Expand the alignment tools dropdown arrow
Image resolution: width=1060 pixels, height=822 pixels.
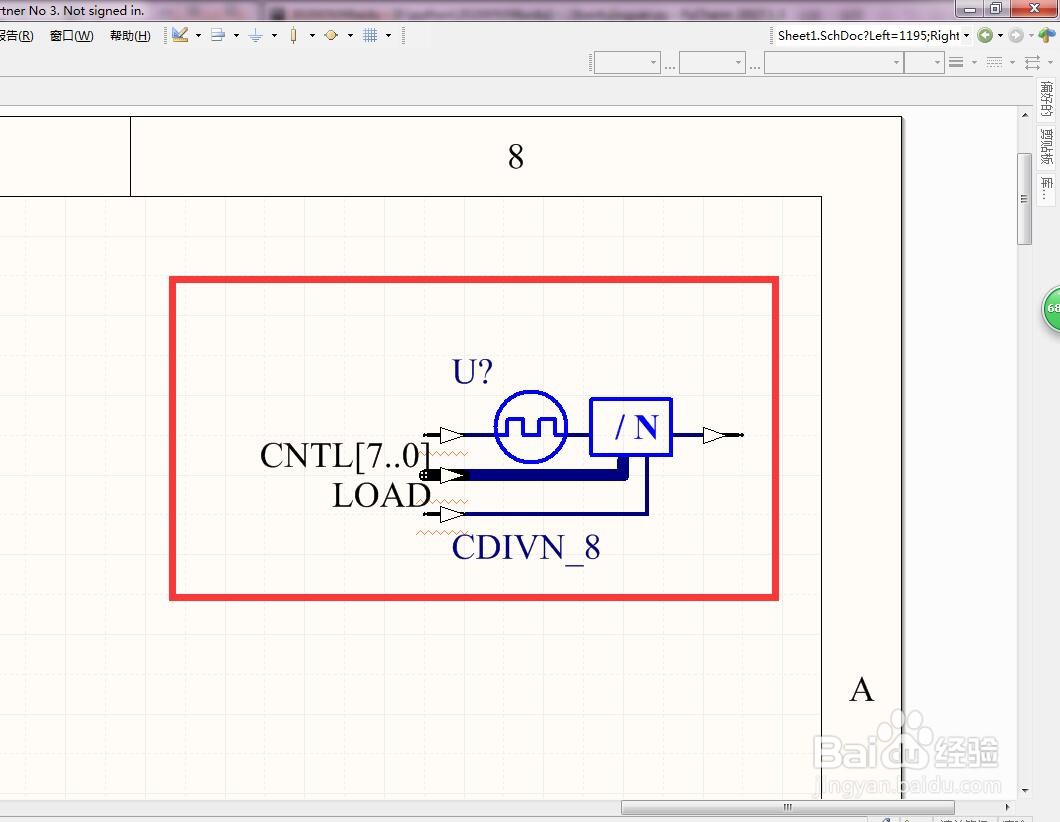pos(236,35)
